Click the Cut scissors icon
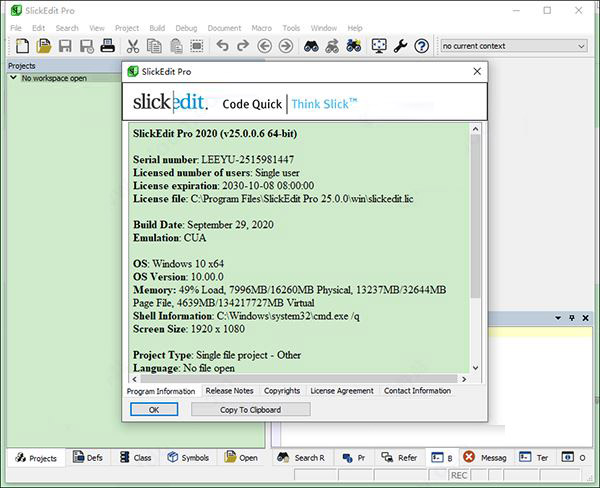 [x=133, y=46]
